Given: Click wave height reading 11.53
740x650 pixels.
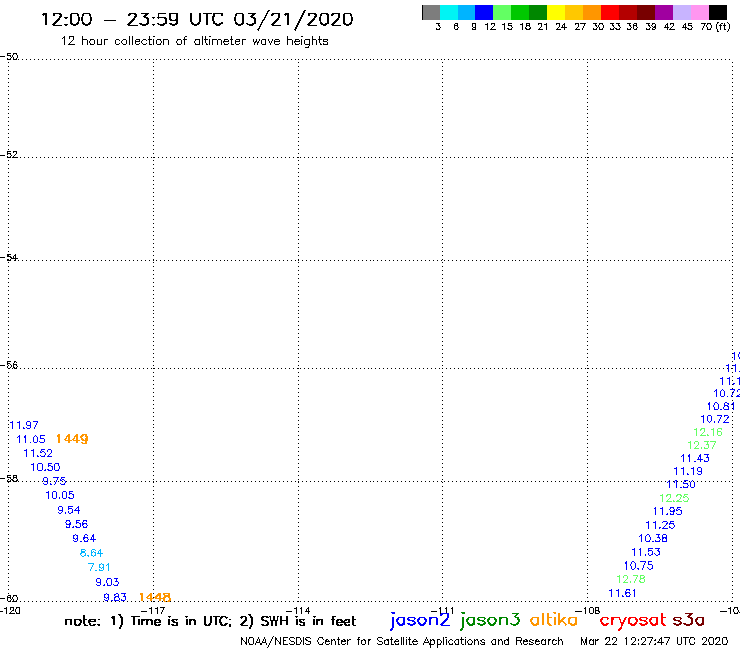Looking at the screenshot, I should coord(646,552).
